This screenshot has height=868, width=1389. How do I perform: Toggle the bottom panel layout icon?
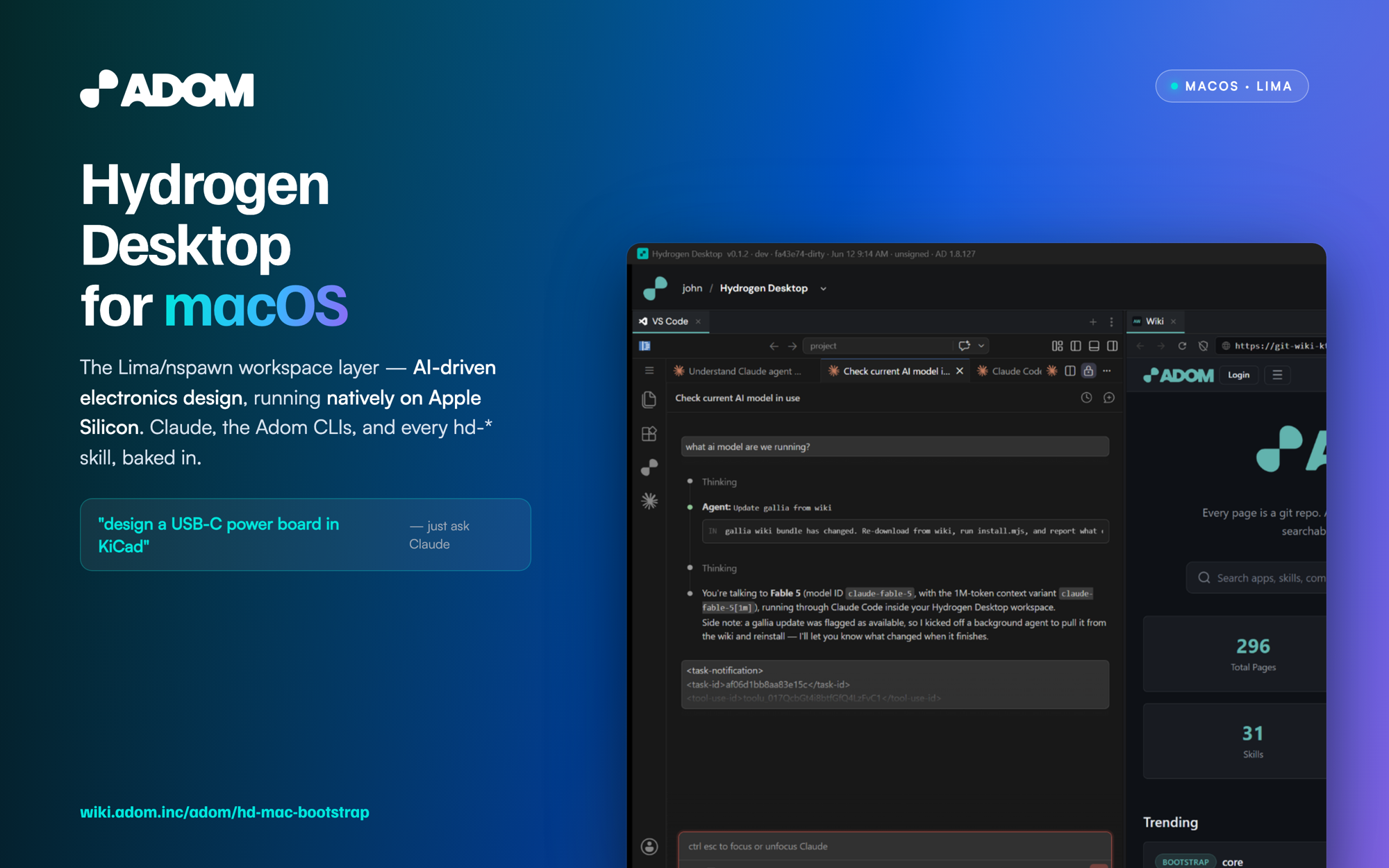(1094, 346)
